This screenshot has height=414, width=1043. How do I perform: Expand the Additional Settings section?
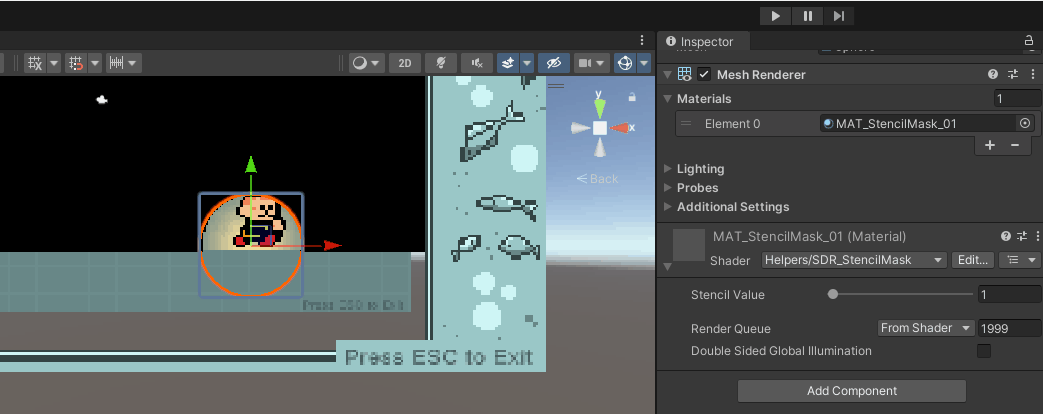(668, 207)
